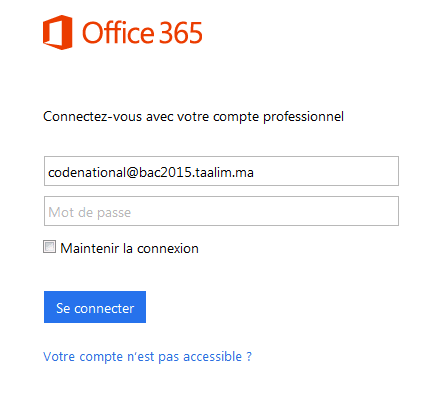Select the codenational@bac2015.taalim.ma username box
This screenshot has height=394, width=436.
point(221,171)
